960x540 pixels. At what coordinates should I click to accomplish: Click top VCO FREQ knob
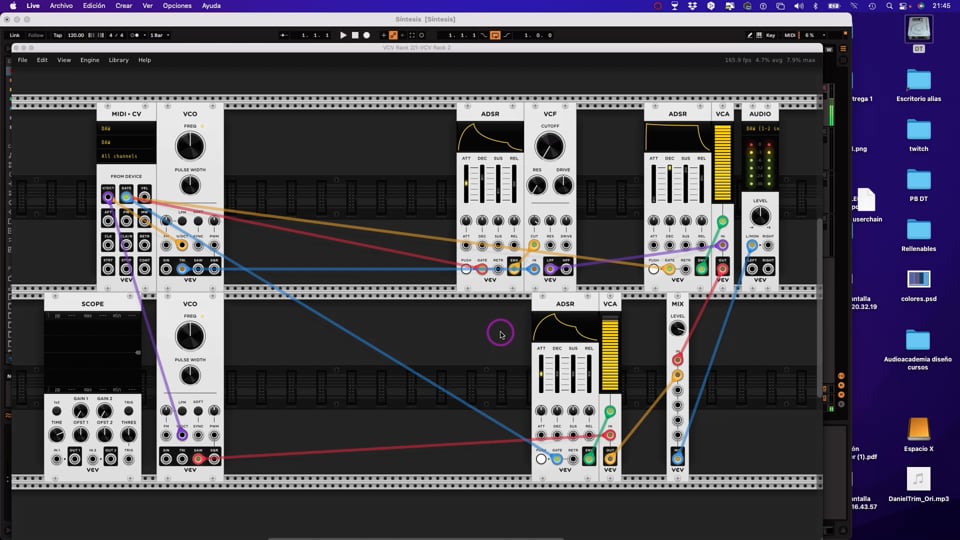tap(190, 146)
